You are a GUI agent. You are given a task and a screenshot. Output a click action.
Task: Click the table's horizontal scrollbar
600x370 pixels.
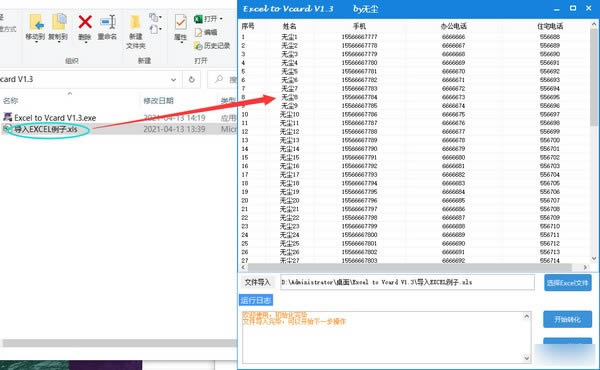click(x=410, y=267)
